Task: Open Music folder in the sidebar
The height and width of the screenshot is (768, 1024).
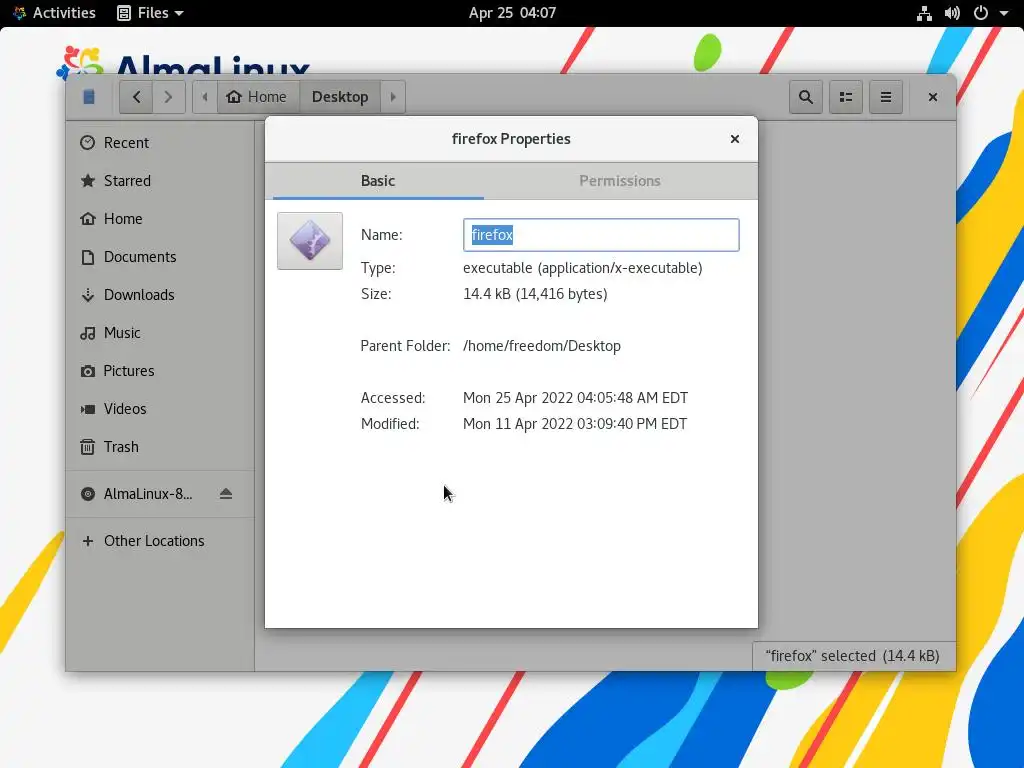Action: [159, 332]
